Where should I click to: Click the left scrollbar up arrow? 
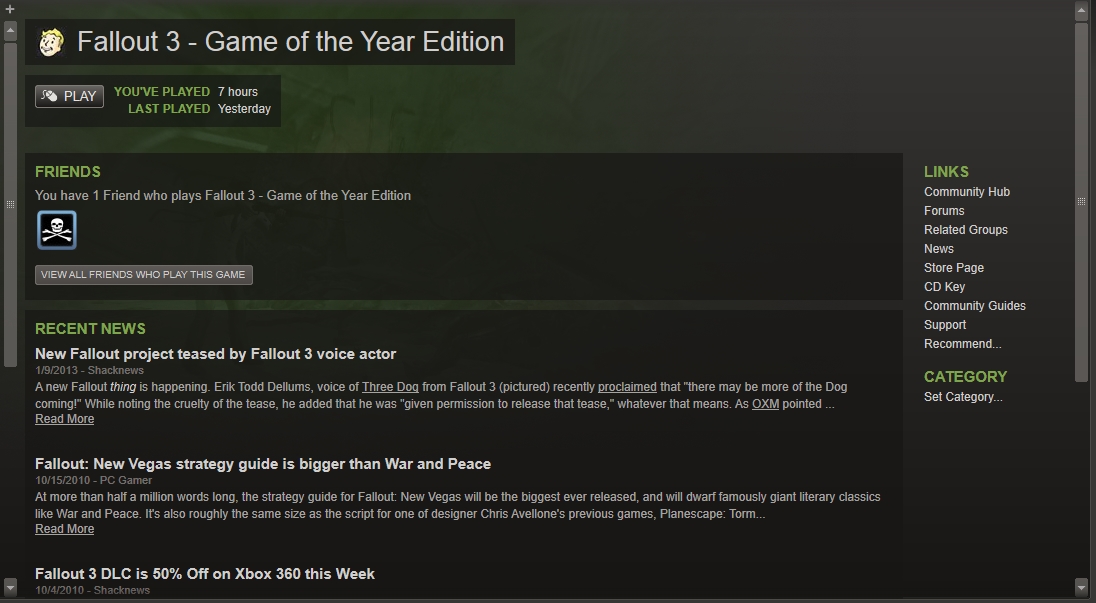10,30
